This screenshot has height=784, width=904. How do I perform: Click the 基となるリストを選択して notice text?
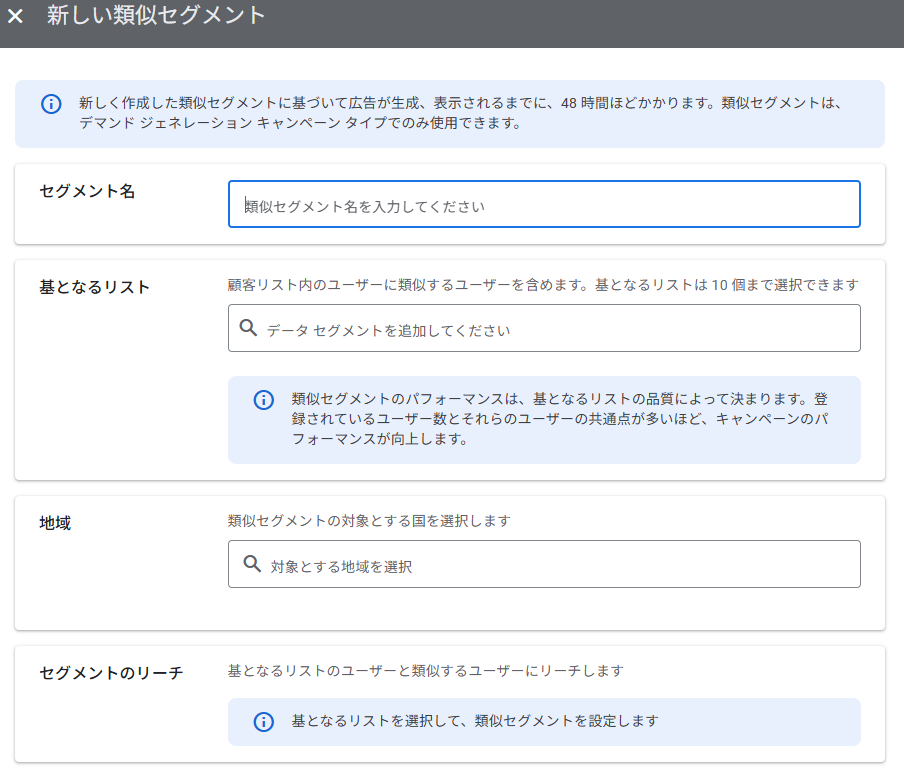[x=475, y=721]
